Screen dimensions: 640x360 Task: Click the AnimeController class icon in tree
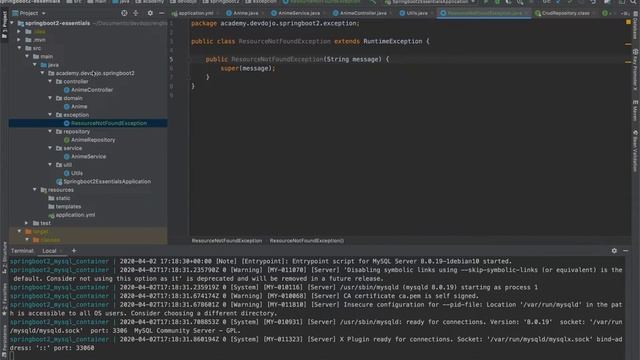(x=67, y=90)
